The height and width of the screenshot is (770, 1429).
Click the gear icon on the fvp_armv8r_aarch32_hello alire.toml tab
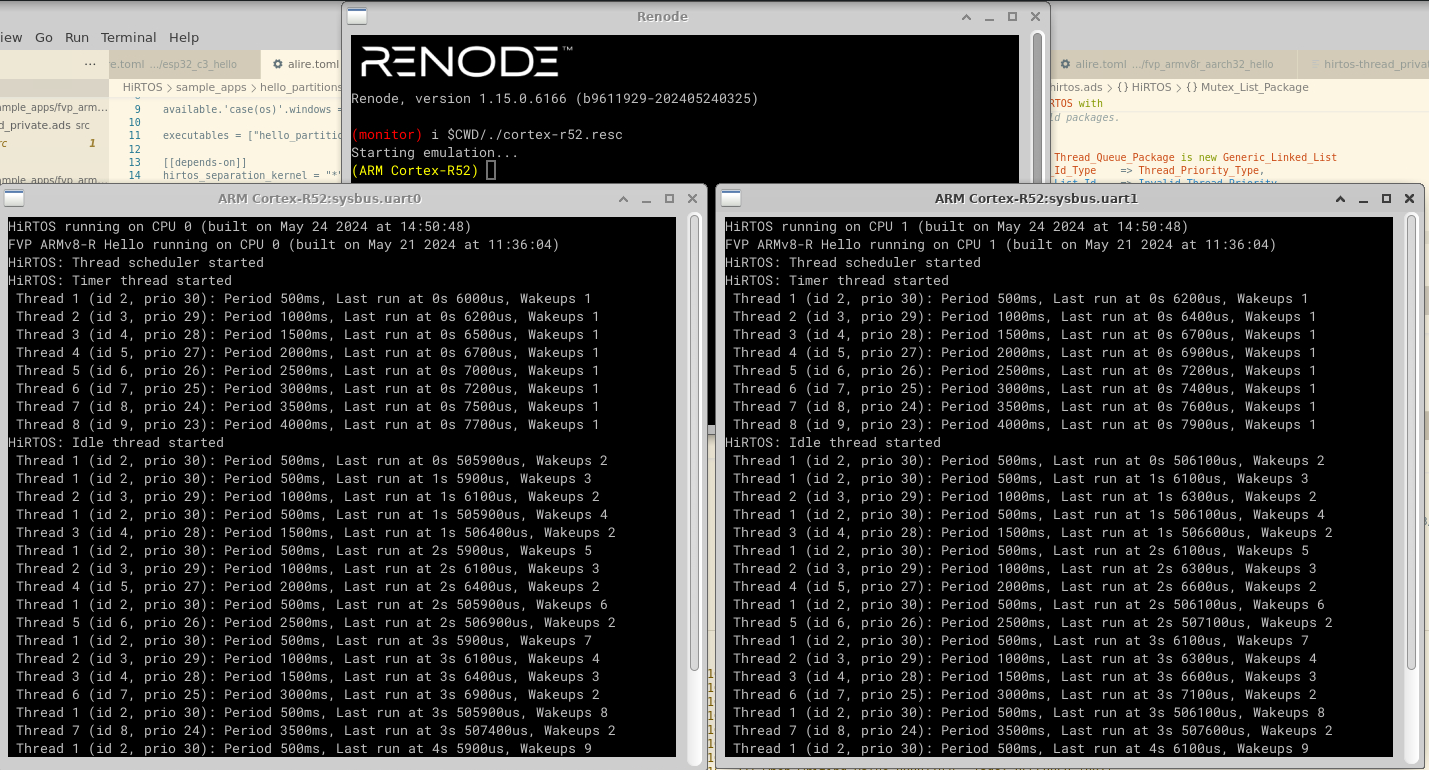(1066, 64)
